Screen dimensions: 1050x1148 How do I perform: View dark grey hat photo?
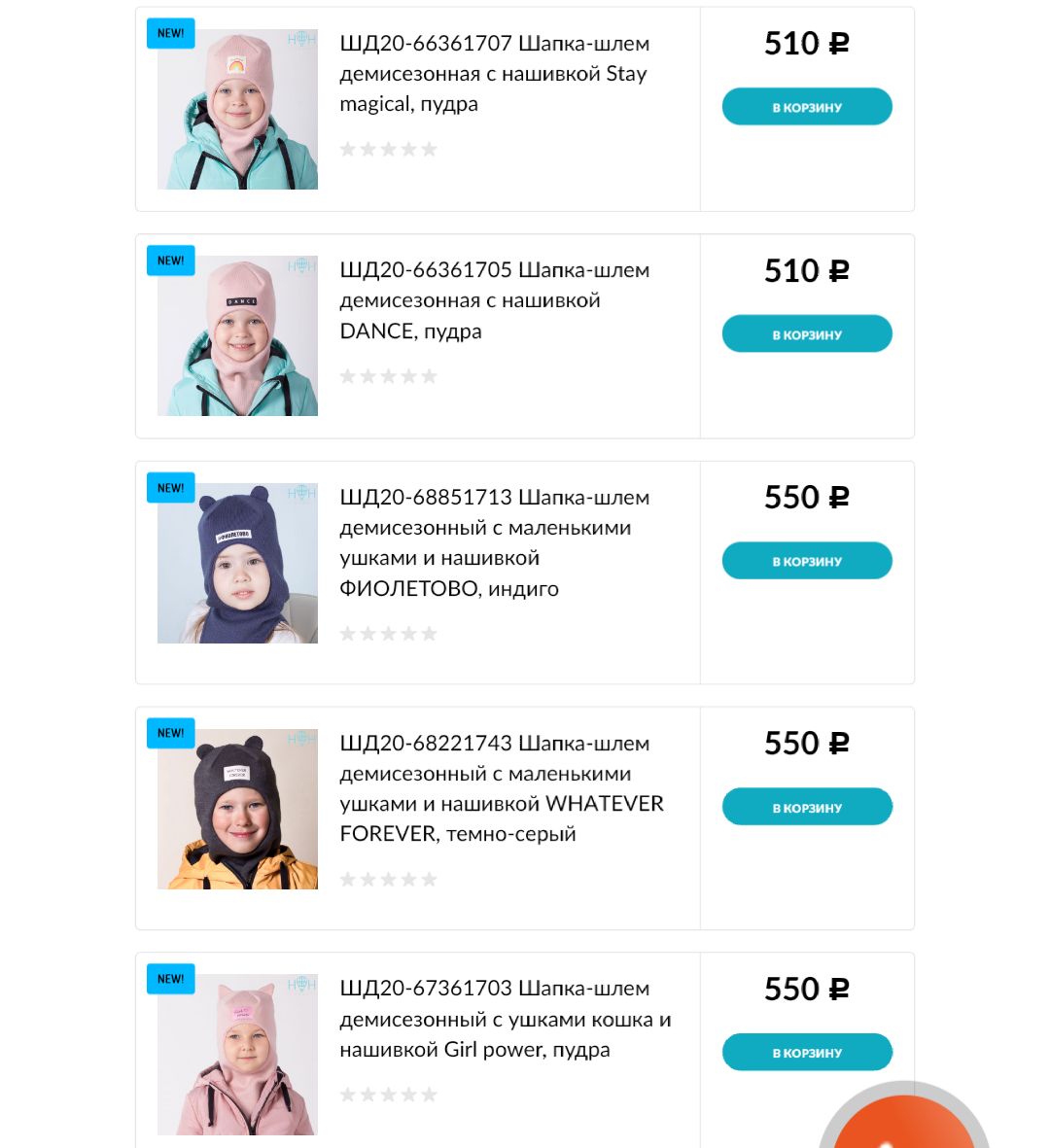(237, 809)
